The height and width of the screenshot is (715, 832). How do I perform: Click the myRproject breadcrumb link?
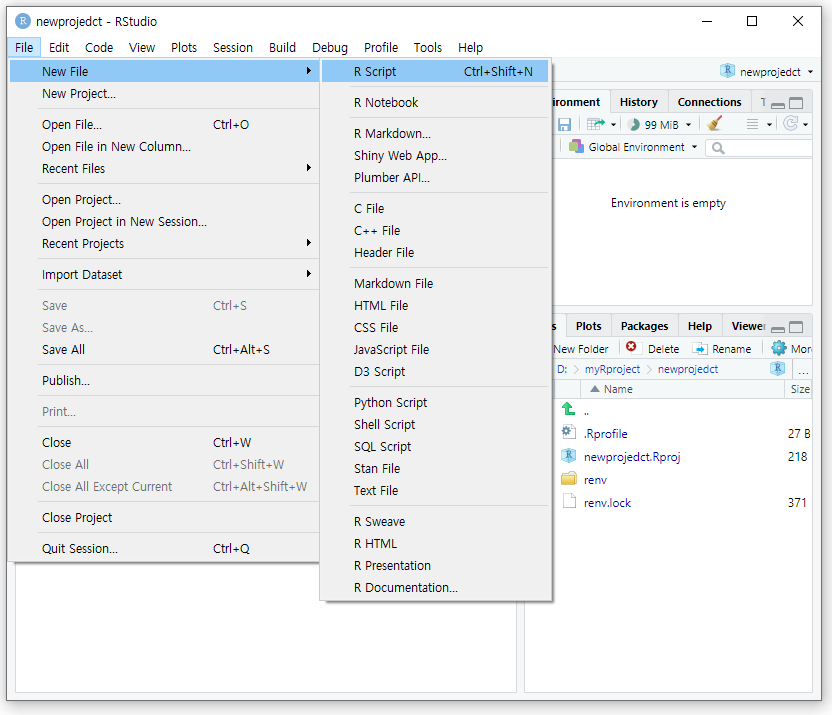[612, 369]
